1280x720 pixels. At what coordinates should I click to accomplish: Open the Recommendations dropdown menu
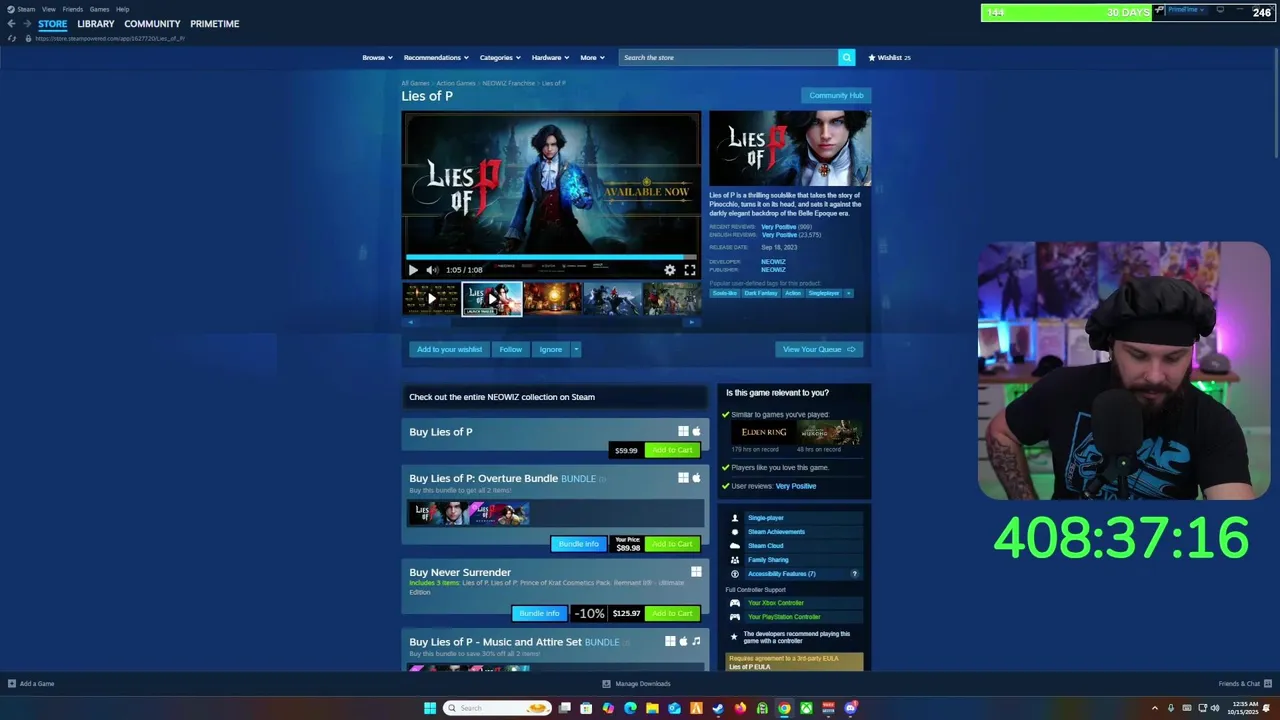[x=436, y=58]
